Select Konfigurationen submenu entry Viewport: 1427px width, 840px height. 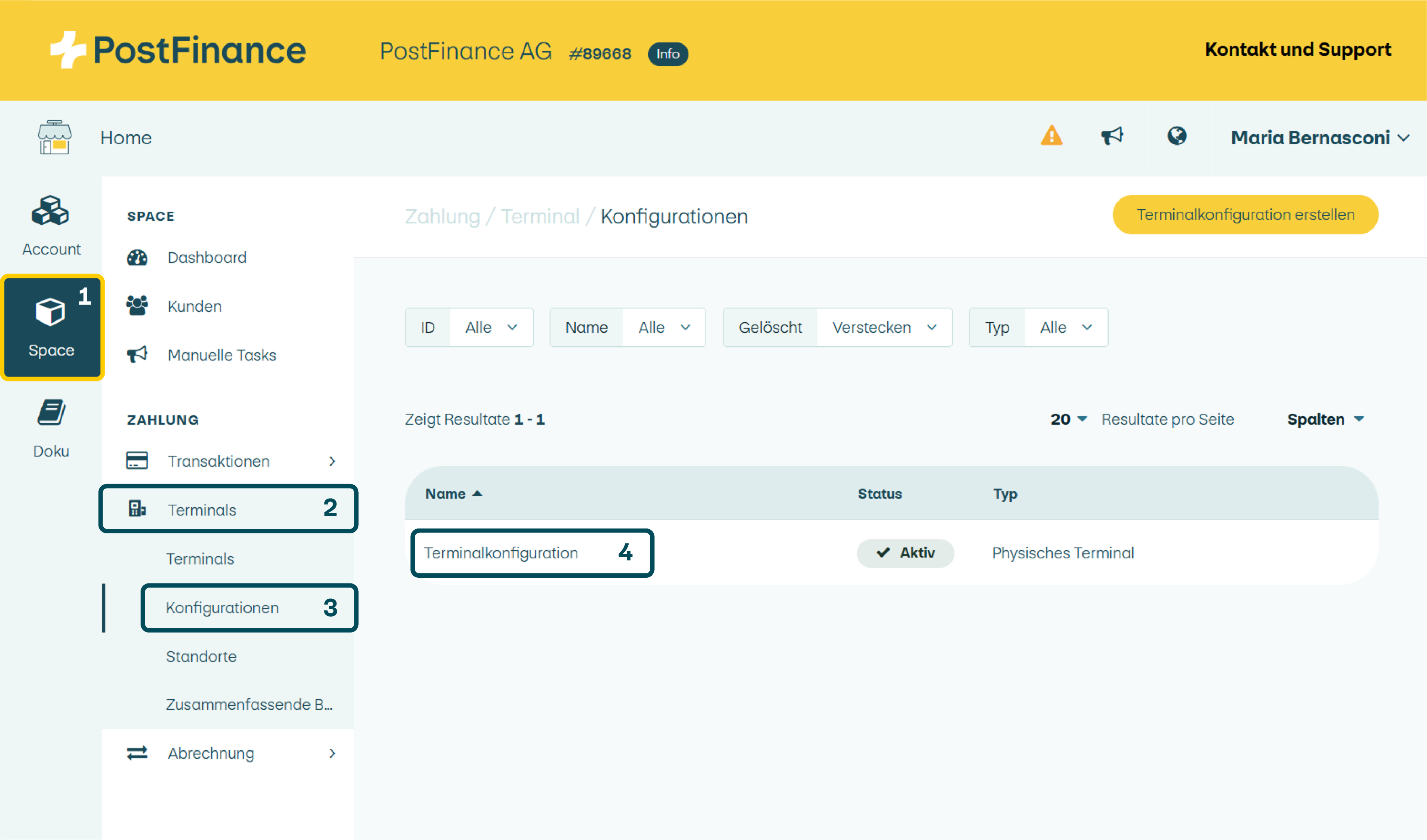[x=222, y=608]
